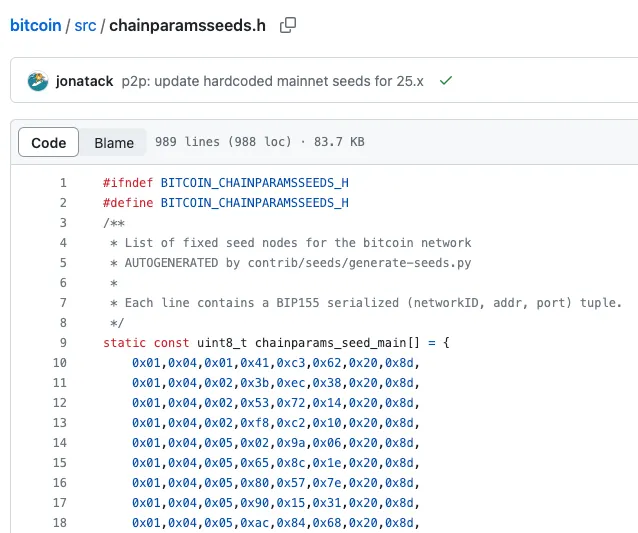The height and width of the screenshot is (533, 638).
Task: Select line number 16
Action: (60, 483)
